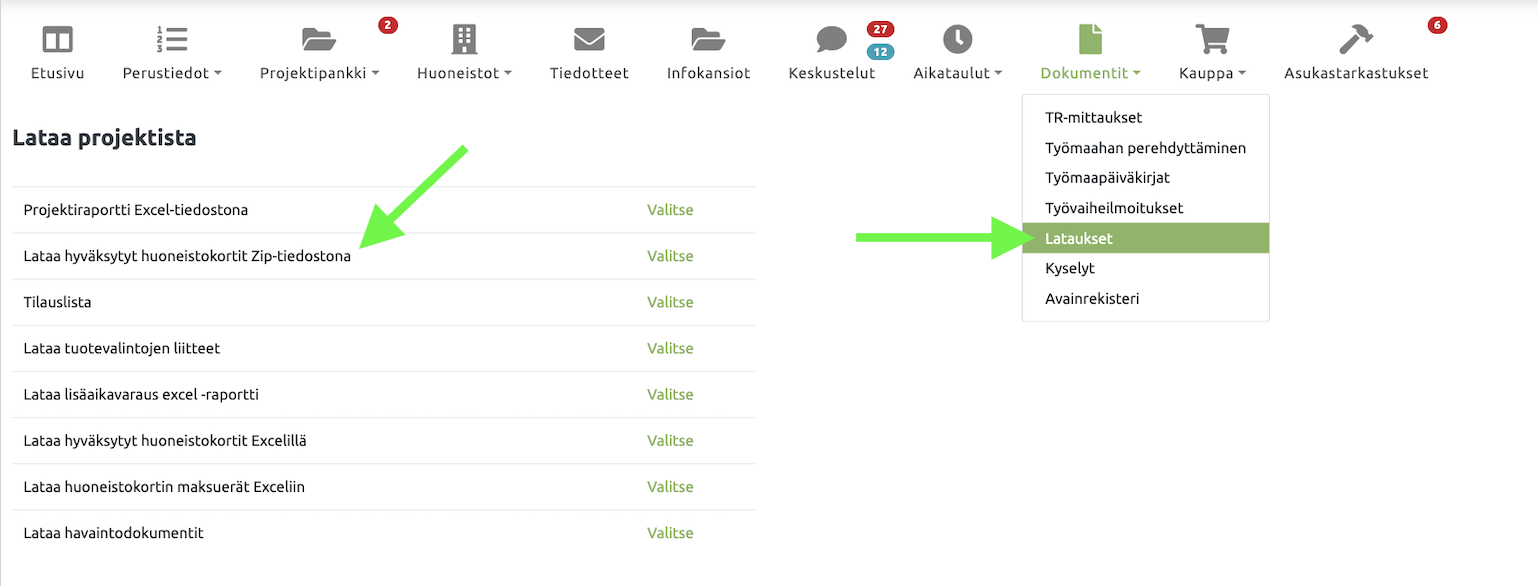Image resolution: width=1538 pixels, height=586 pixels.
Task: Click the Projektipankki folder icon
Action: [319, 40]
